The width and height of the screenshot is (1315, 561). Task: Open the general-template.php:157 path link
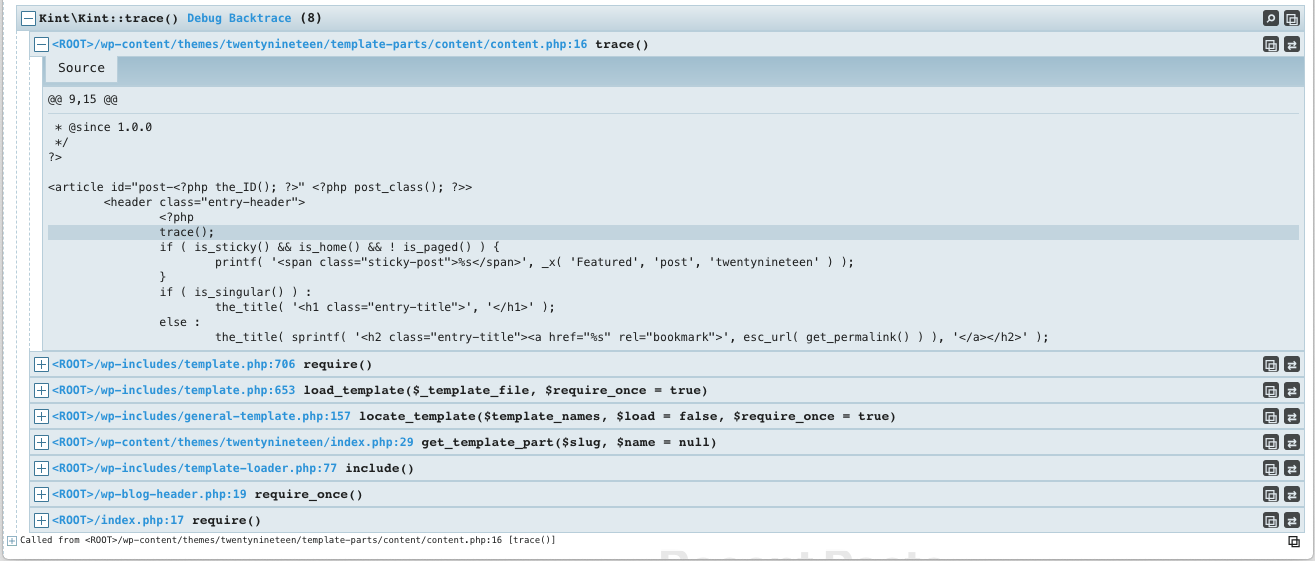click(201, 416)
